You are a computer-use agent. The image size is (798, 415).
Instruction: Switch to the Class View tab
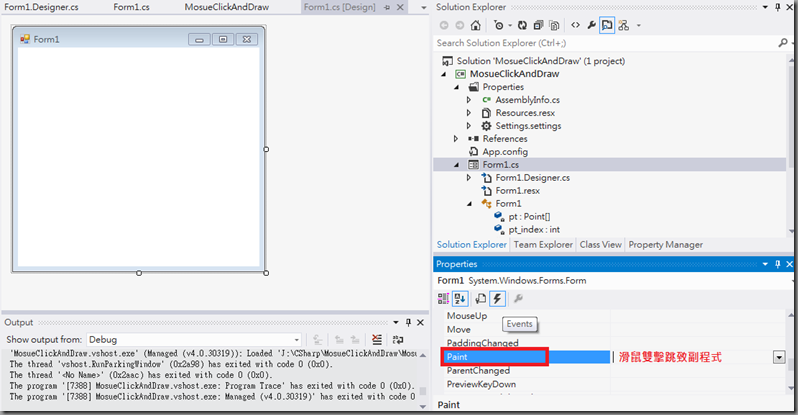pyautogui.click(x=601, y=245)
